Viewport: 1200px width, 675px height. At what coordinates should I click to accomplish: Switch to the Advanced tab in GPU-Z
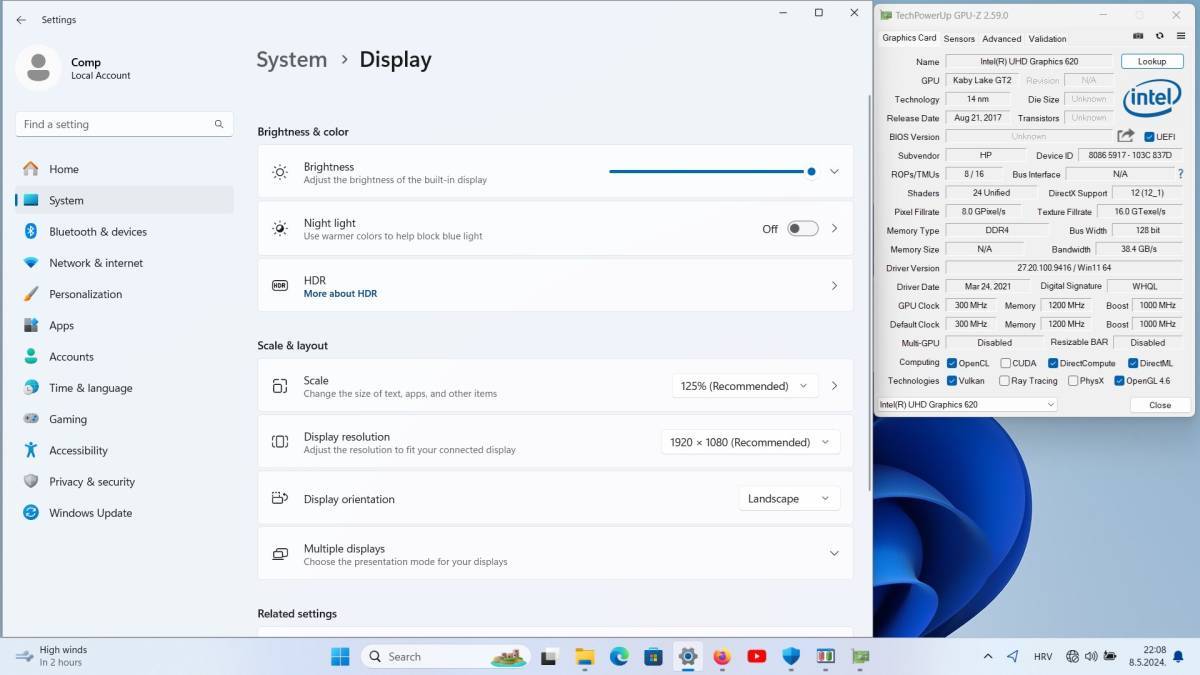(x=1001, y=39)
